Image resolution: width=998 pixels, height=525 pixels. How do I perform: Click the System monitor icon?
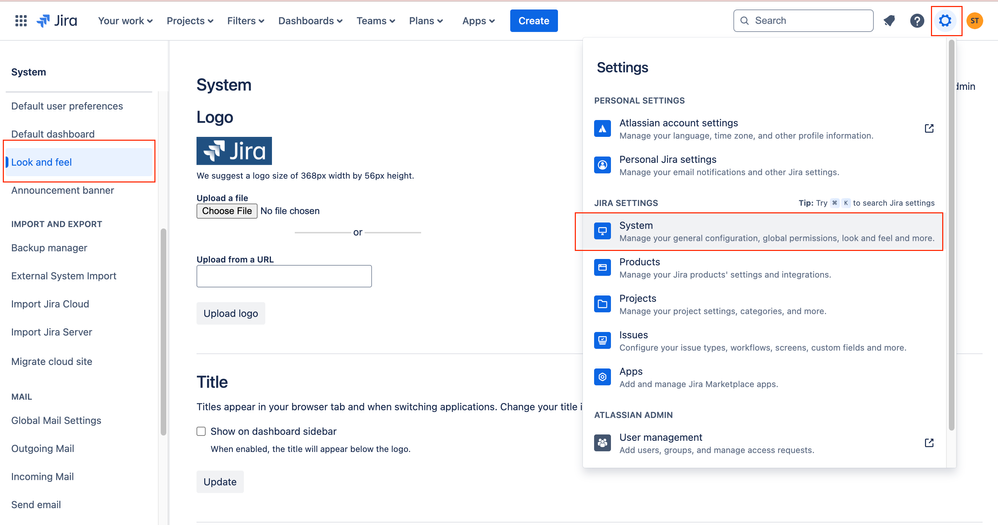pyautogui.click(x=602, y=231)
